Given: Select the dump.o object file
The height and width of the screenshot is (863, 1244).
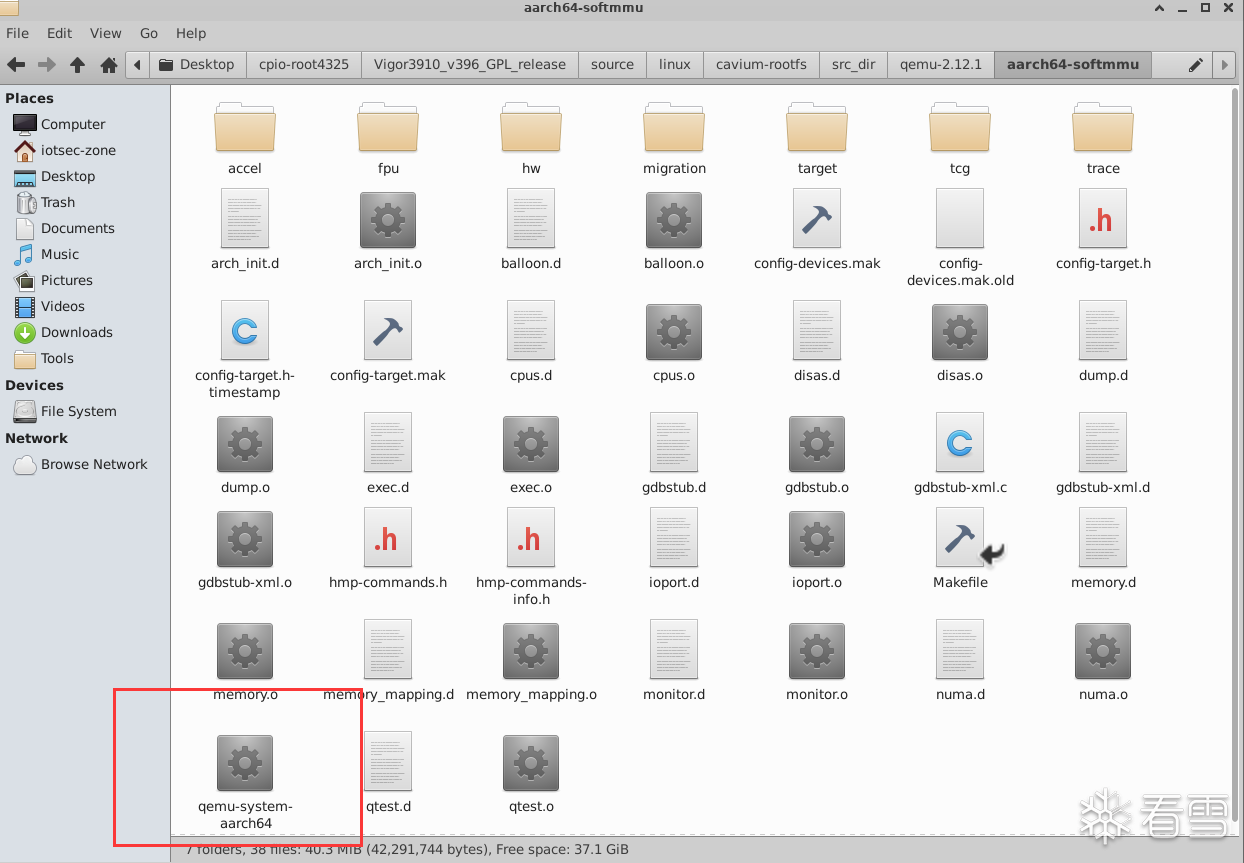Looking at the screenshot, I should point(245,455).
